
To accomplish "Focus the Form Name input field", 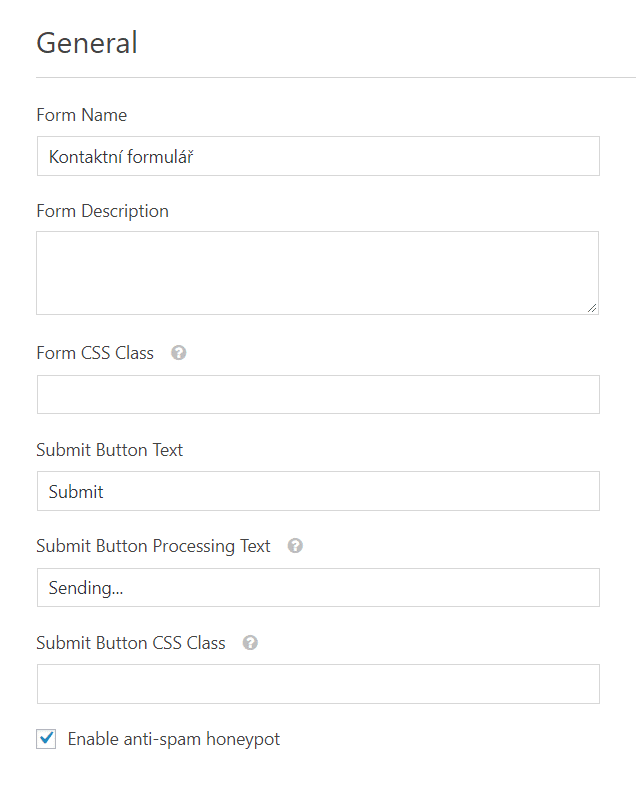I will pos(318,156).
